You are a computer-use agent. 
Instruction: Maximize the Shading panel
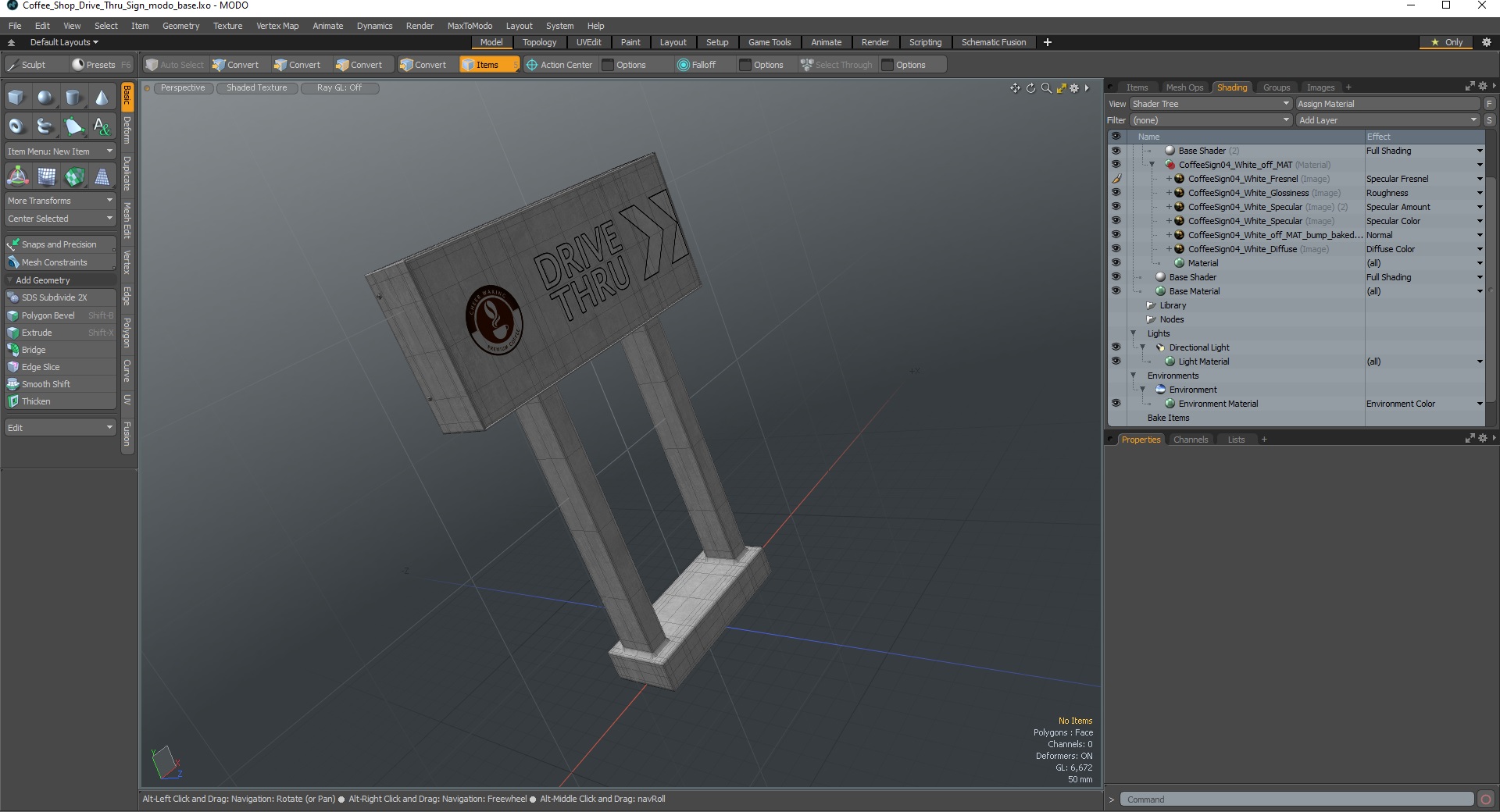click(1470, 87)
